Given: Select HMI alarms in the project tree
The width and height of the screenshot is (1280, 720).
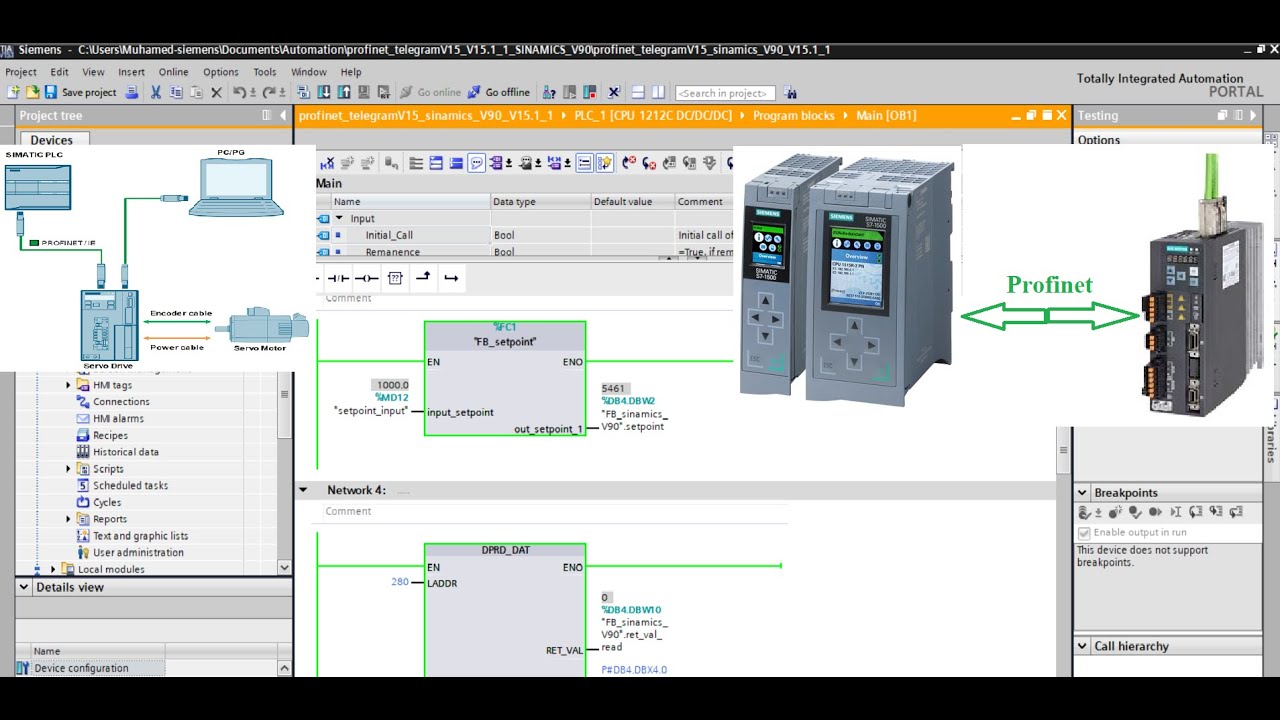Looking at the screenshot, I should click(x=118, y=419).
